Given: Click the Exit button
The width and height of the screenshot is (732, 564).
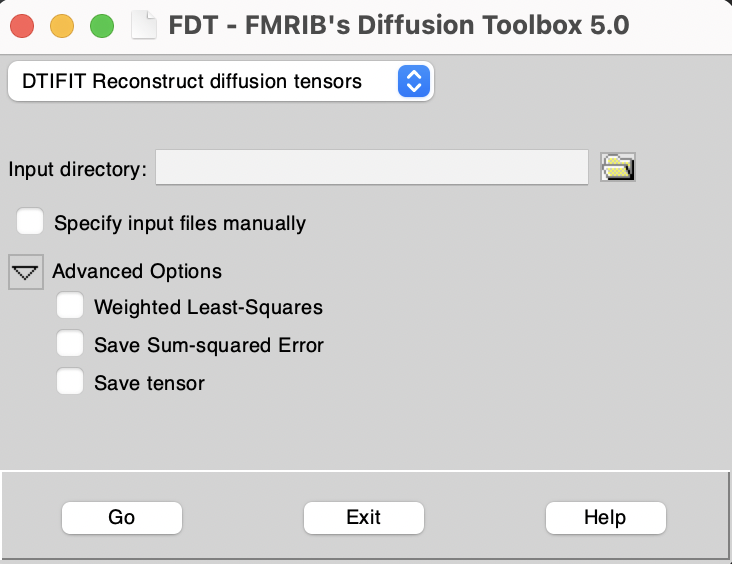Looking at the screenshot, I should click(364, 517).
